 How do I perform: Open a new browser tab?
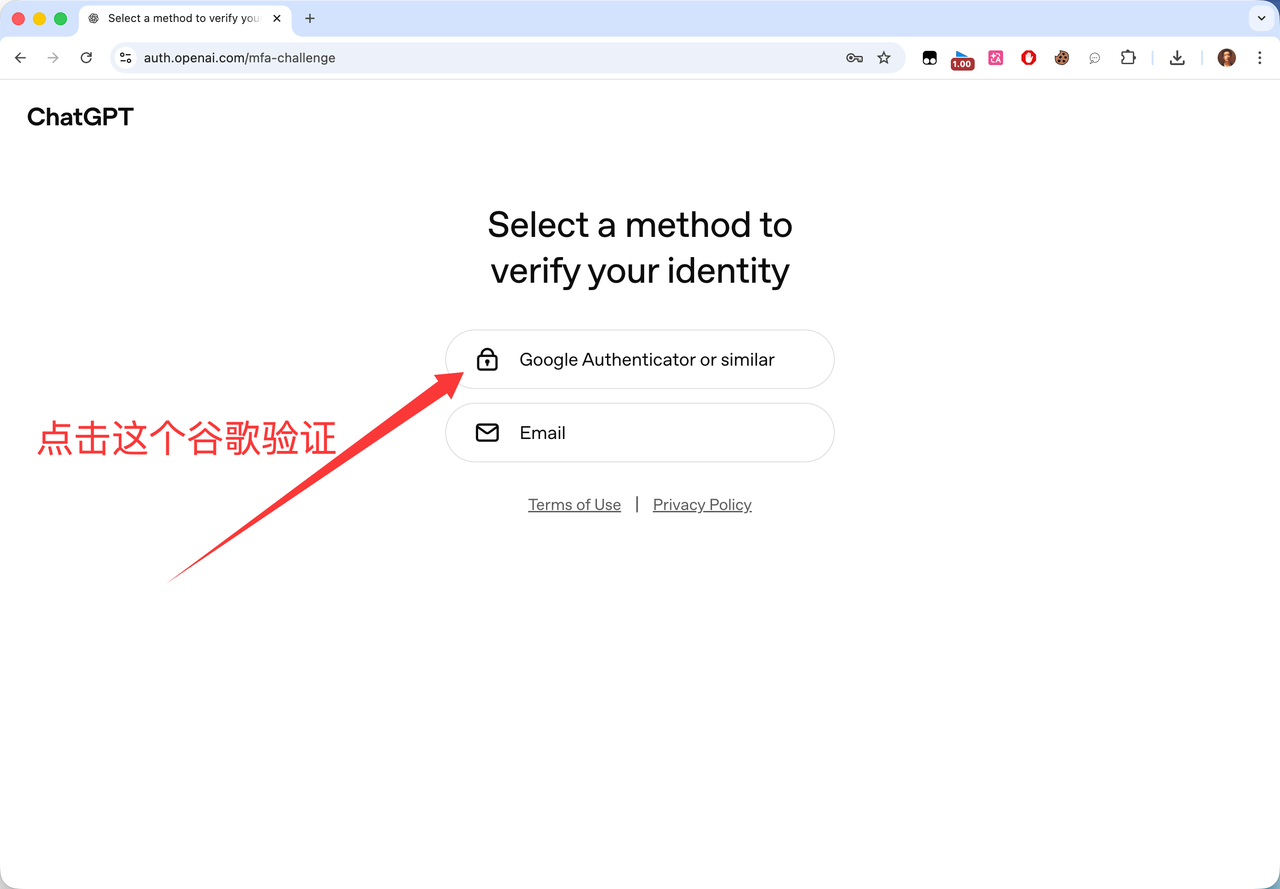pyautogui.click(x=310, y=18)
